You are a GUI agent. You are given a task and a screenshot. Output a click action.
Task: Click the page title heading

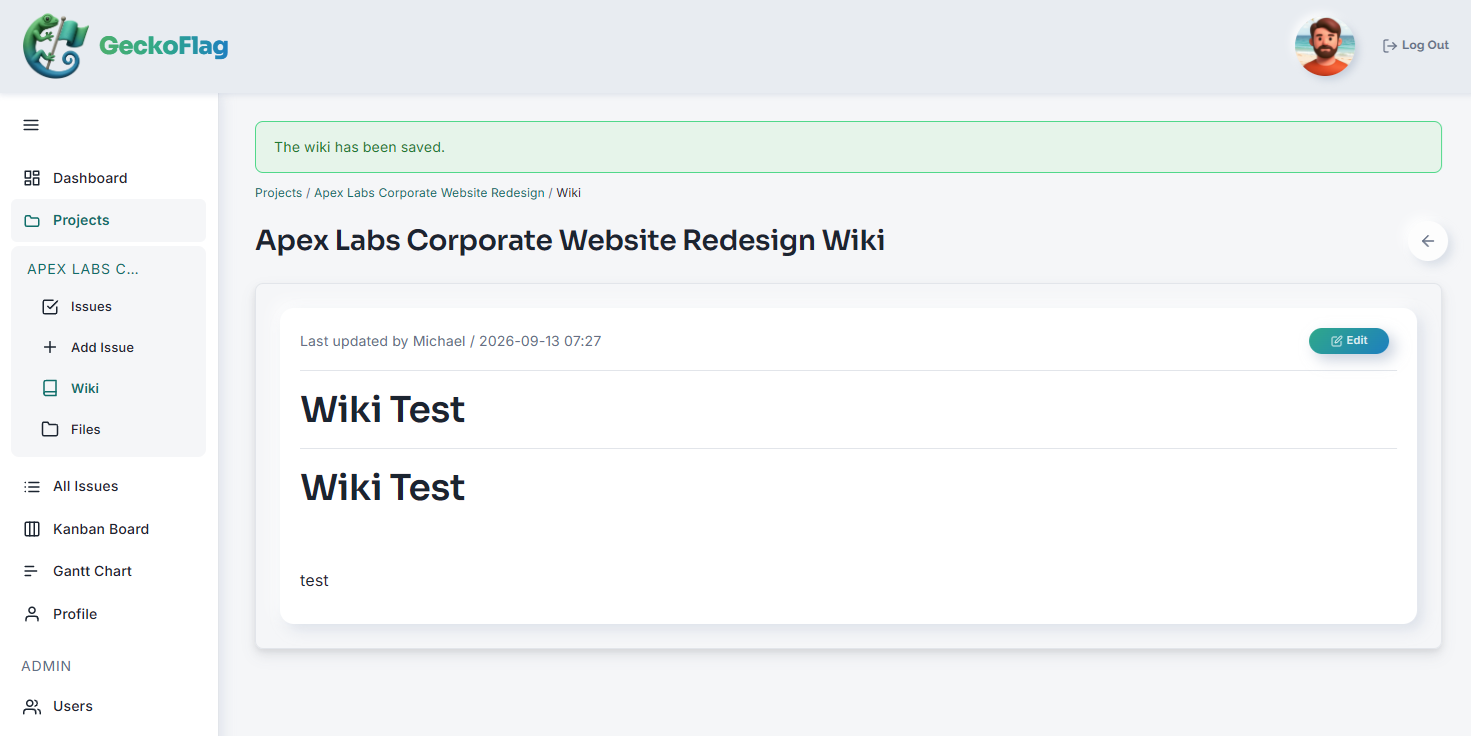[x=570, y=241]
